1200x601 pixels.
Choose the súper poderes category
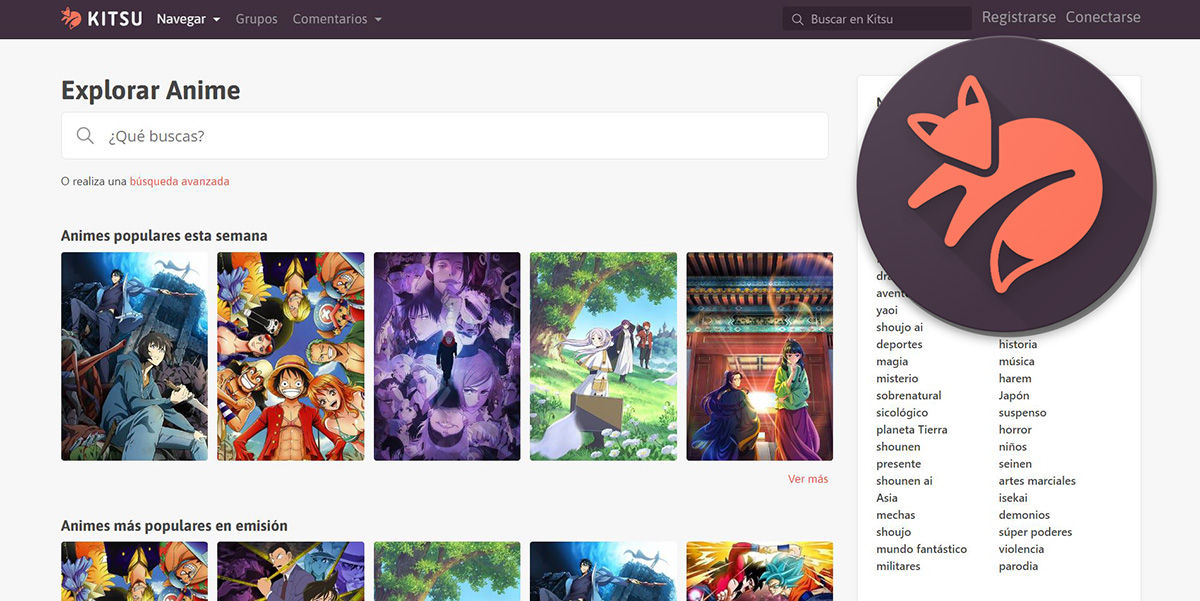click(1035, 532)
